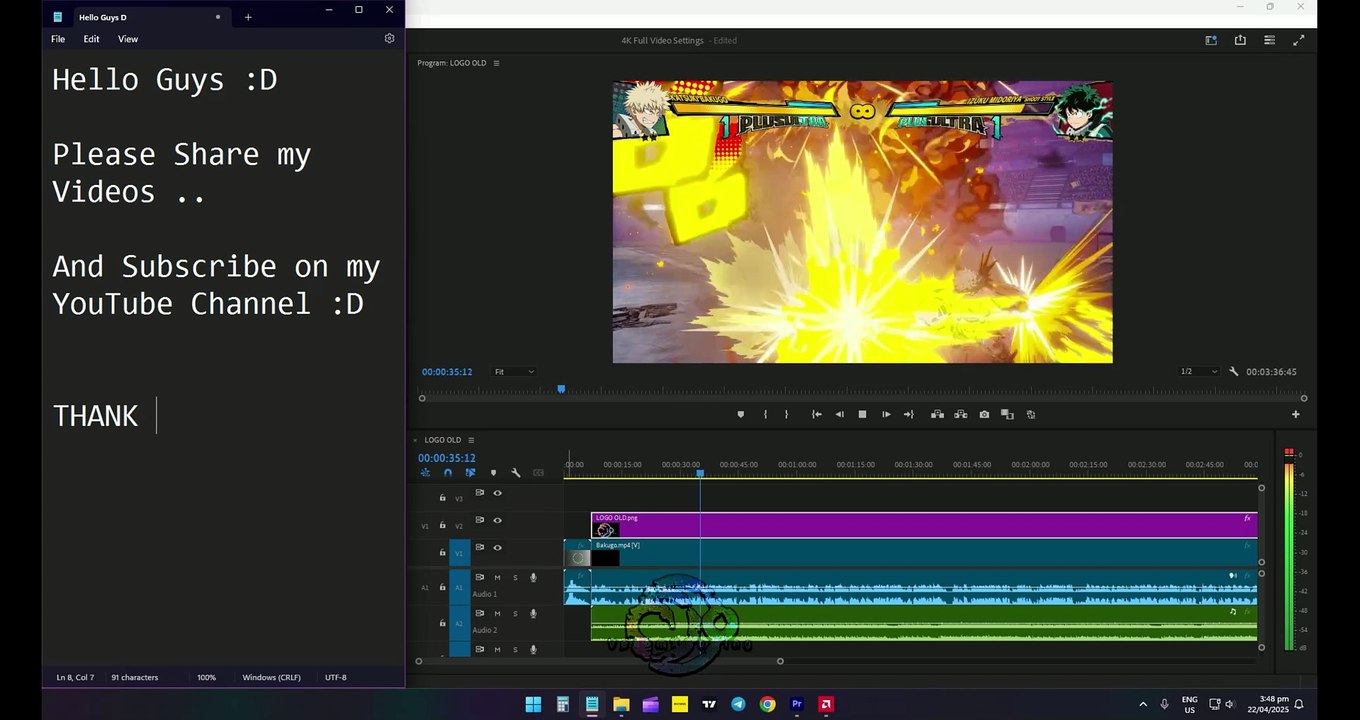Viewport: 1360px width, 720px height.
Task: Open the Fit zoom level dropdown
Action: [x=514, y=371]
